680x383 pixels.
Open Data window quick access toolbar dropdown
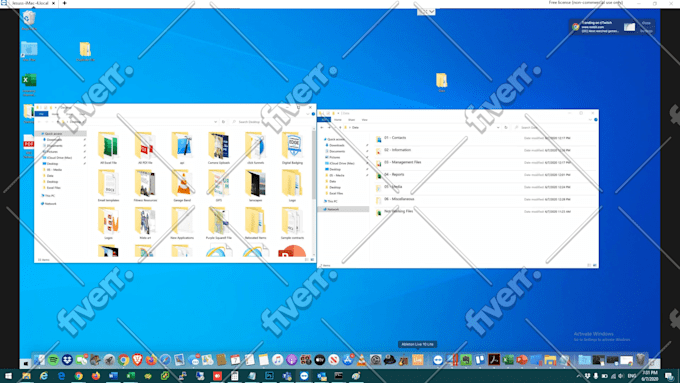[338, 113]
